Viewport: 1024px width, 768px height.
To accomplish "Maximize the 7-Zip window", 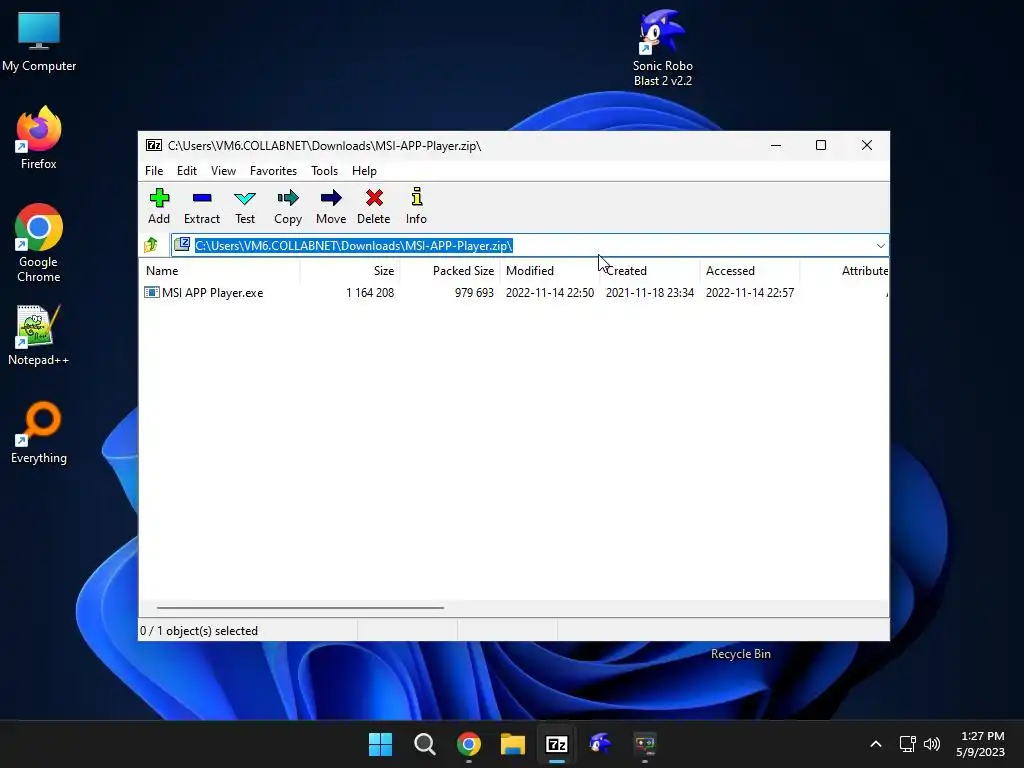I will pos(821,145).
